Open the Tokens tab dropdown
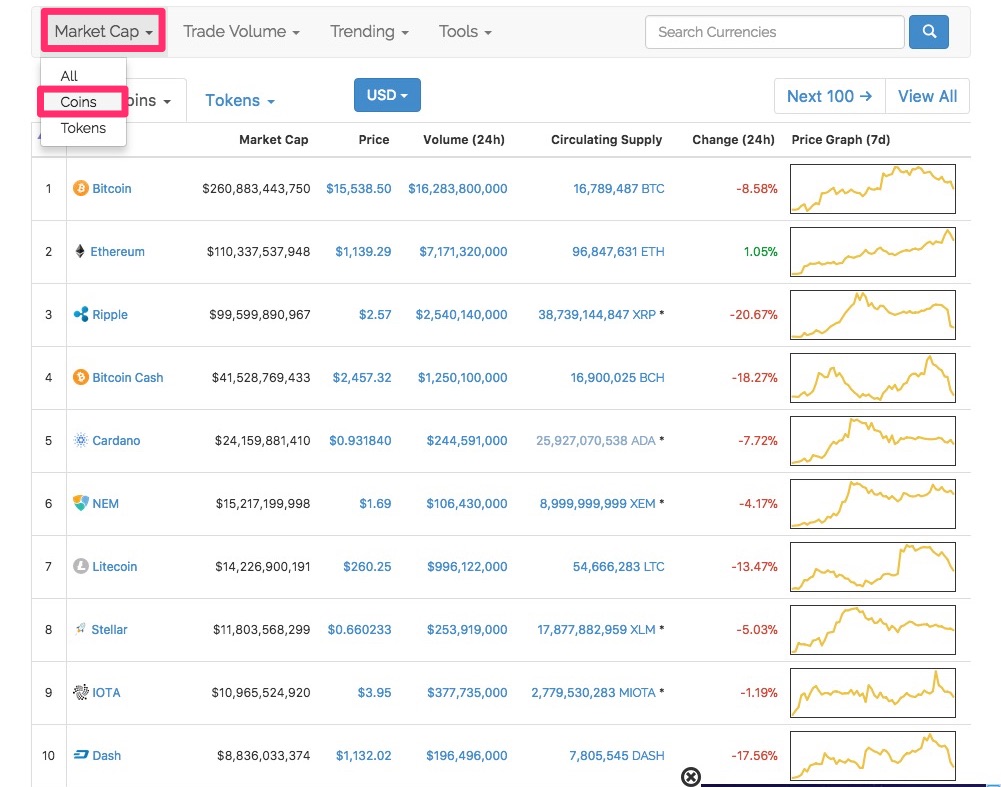The width and height of the screenshot is (1001, 787). [x=239, y=101]
